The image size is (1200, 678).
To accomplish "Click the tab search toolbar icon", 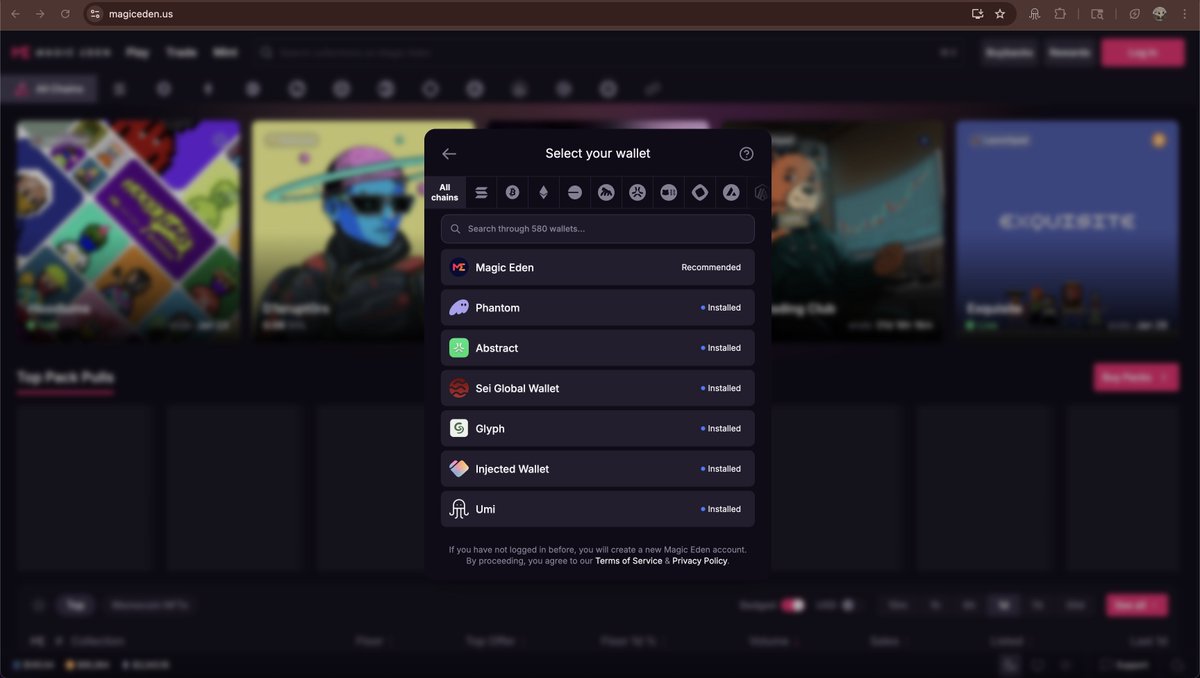I will point(1097,14).
